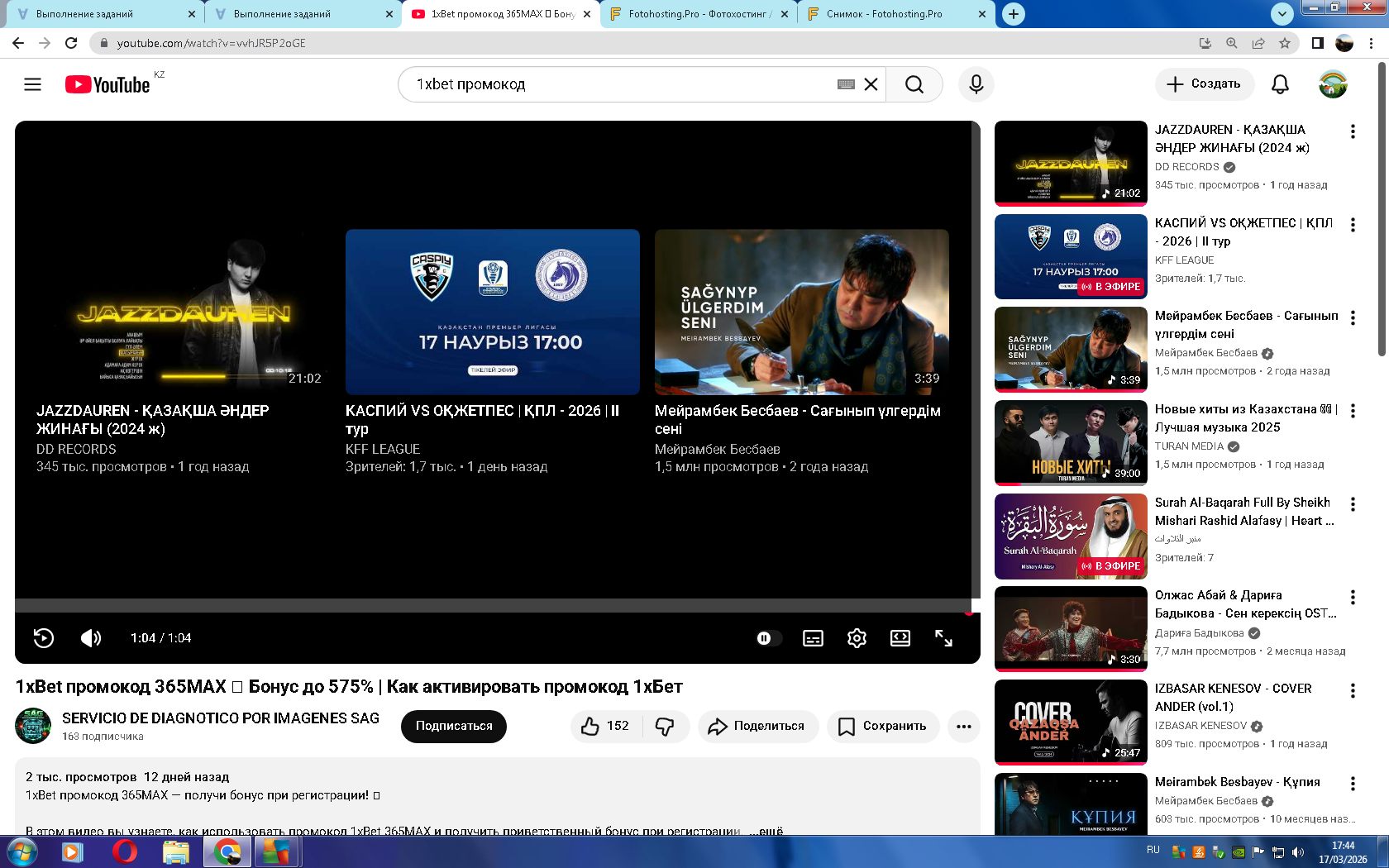The image size is (1389, 868).
Task: Open options for IZBASAR KENESOV COVER ANDER video
Action: [1353, 690]
